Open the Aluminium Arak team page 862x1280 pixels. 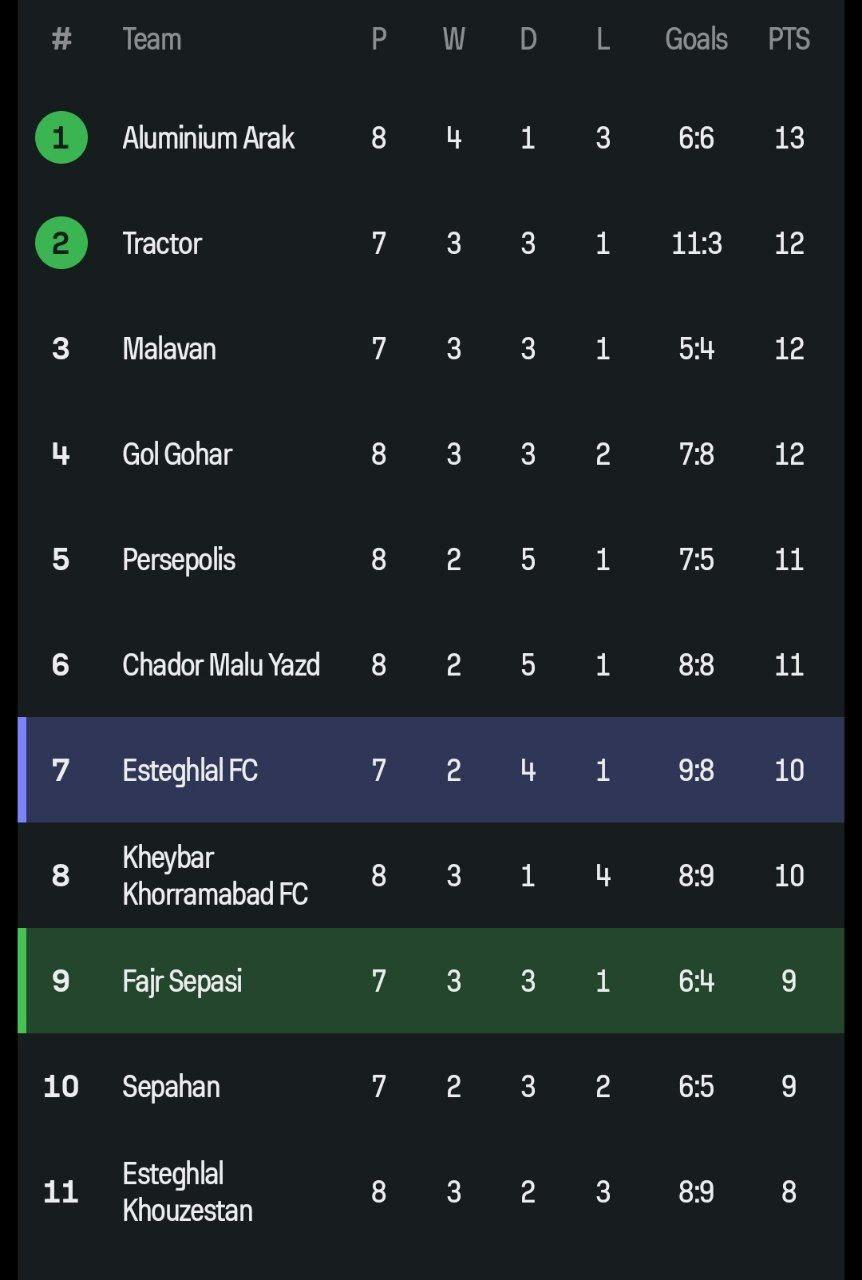(x=208, y=138)
